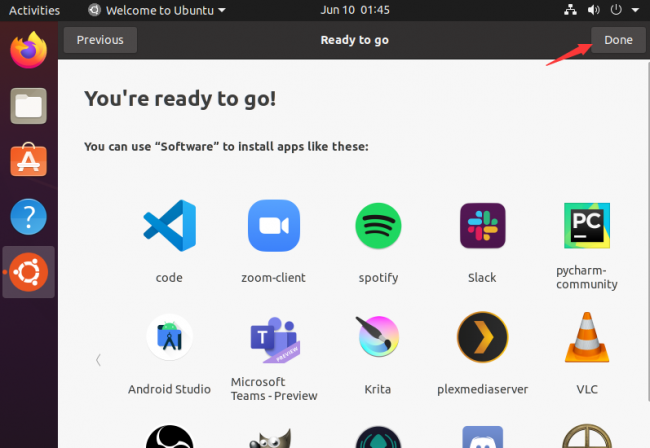Image resolution: width=650 pixels, height=448 pixels.
Task: Open the Help icon in the dock
Action: 29,216
